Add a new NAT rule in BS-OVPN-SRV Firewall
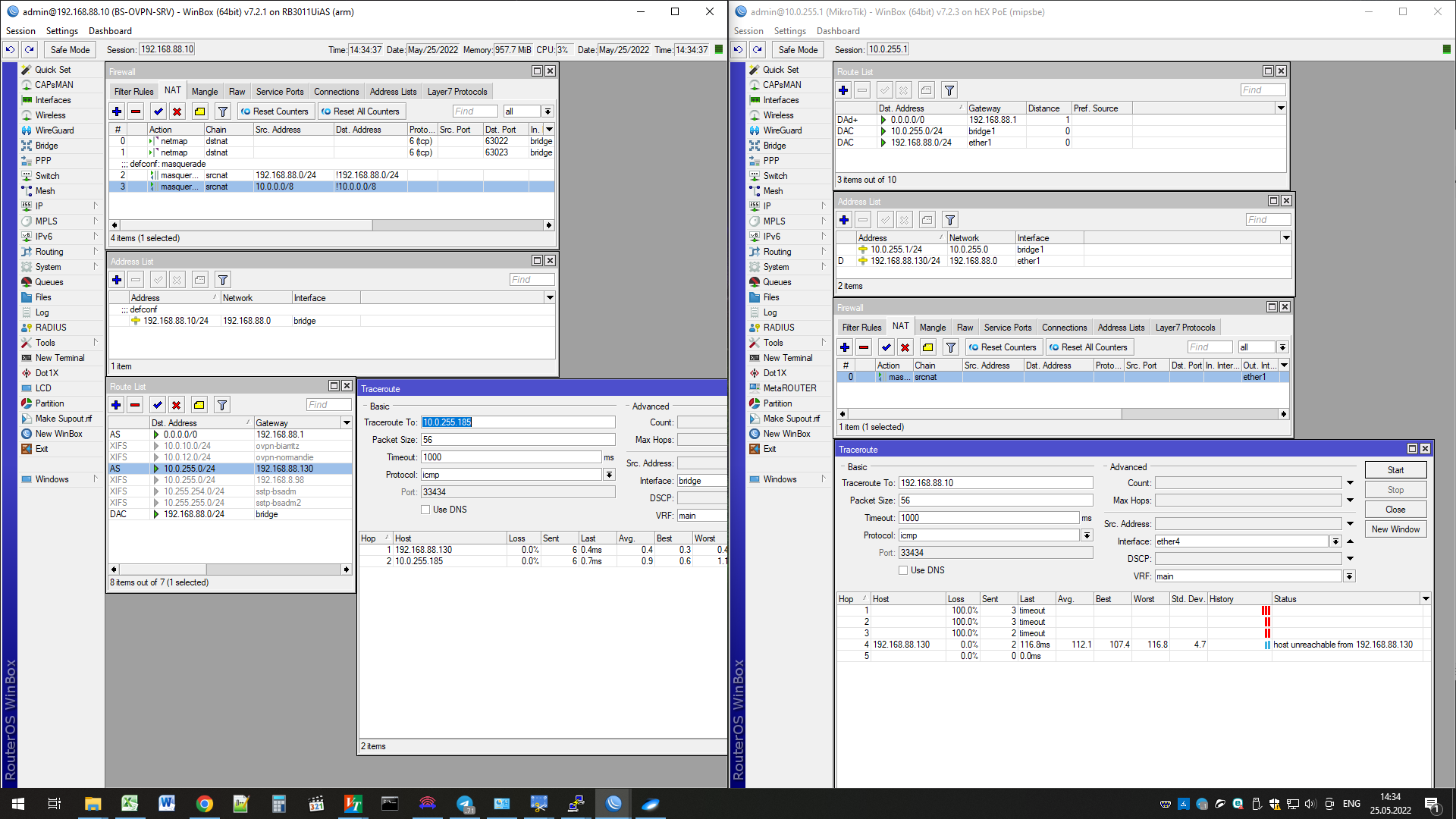Viewport: 1456px width, 819px height. [117, 111]
